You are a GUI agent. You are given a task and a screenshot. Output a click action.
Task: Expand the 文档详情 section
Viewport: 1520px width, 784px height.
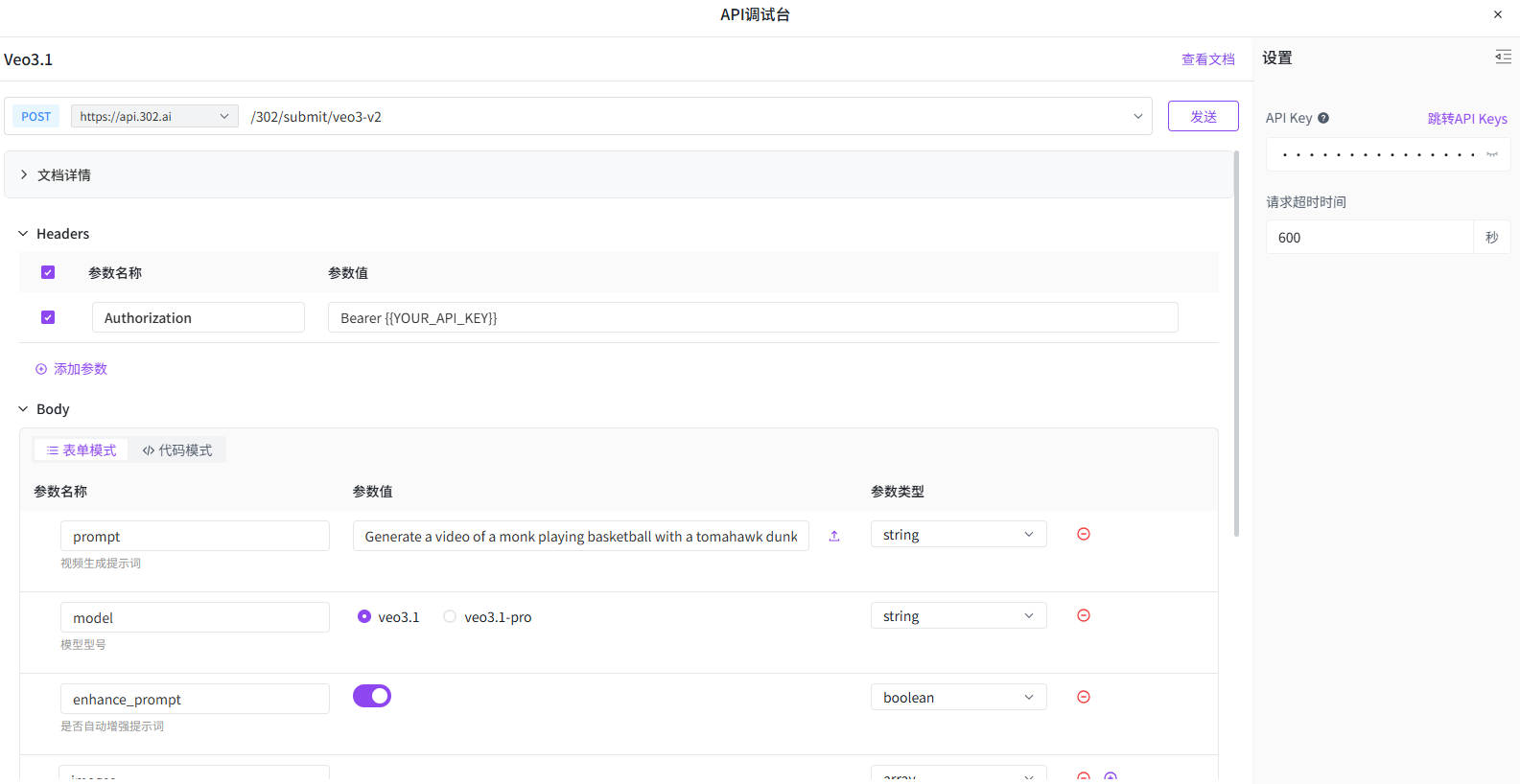point(25,174)
